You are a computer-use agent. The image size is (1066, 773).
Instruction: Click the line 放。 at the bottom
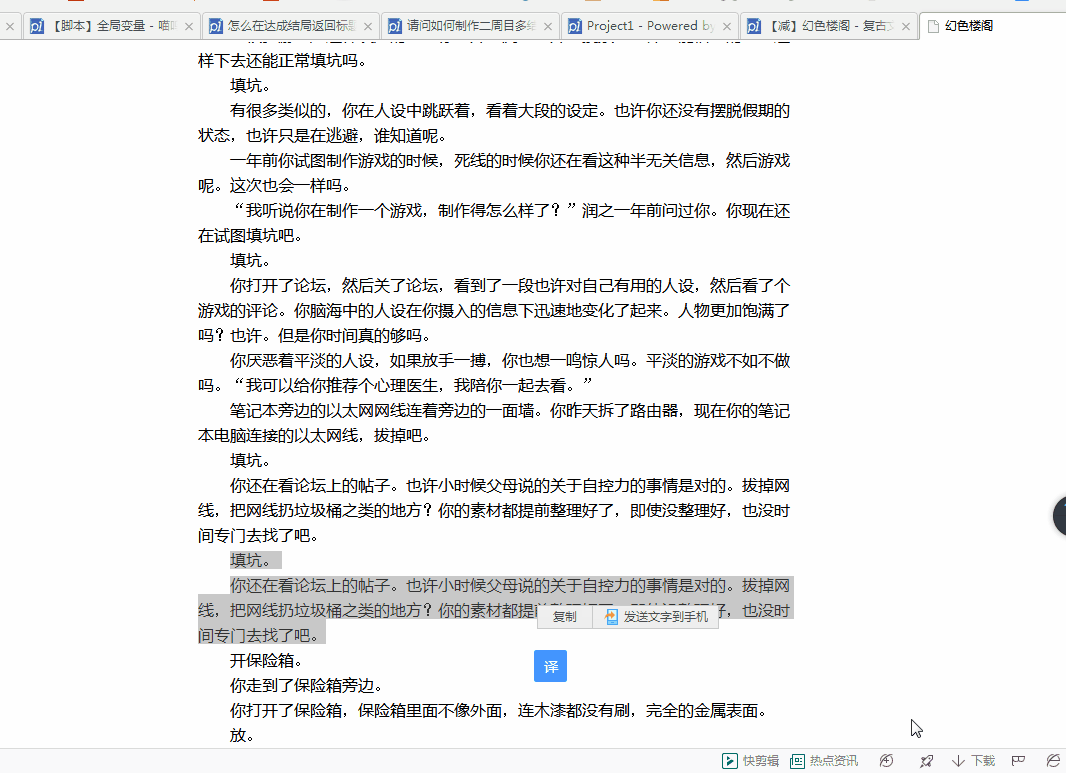[242, 736]
